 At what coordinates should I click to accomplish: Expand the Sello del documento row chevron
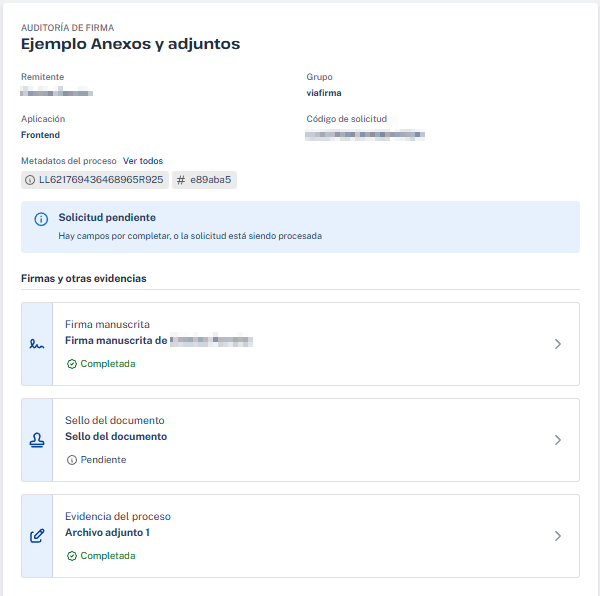point(557,440)
